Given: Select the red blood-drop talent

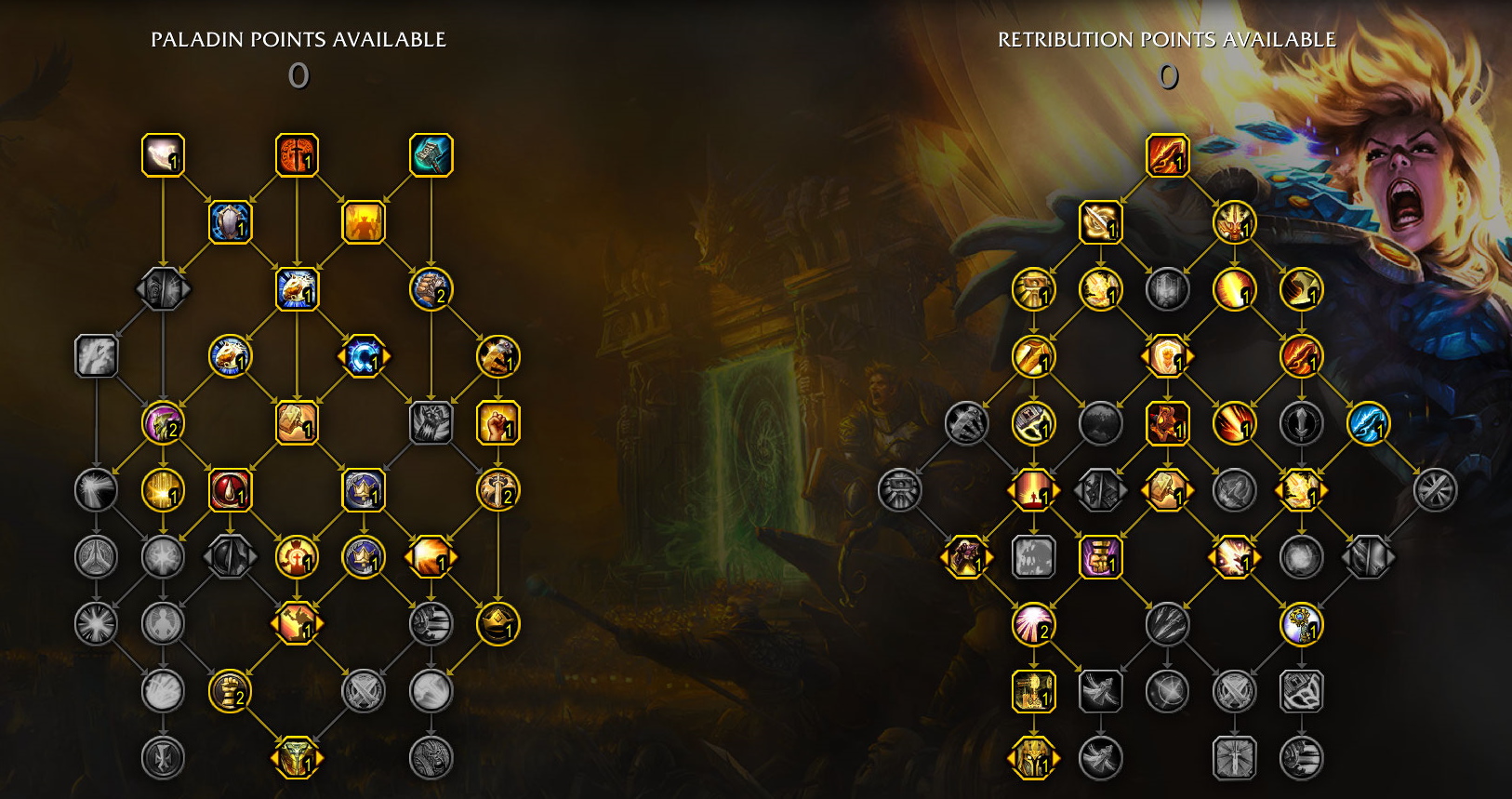Looking at the screenshot, I should click(230, 490).
